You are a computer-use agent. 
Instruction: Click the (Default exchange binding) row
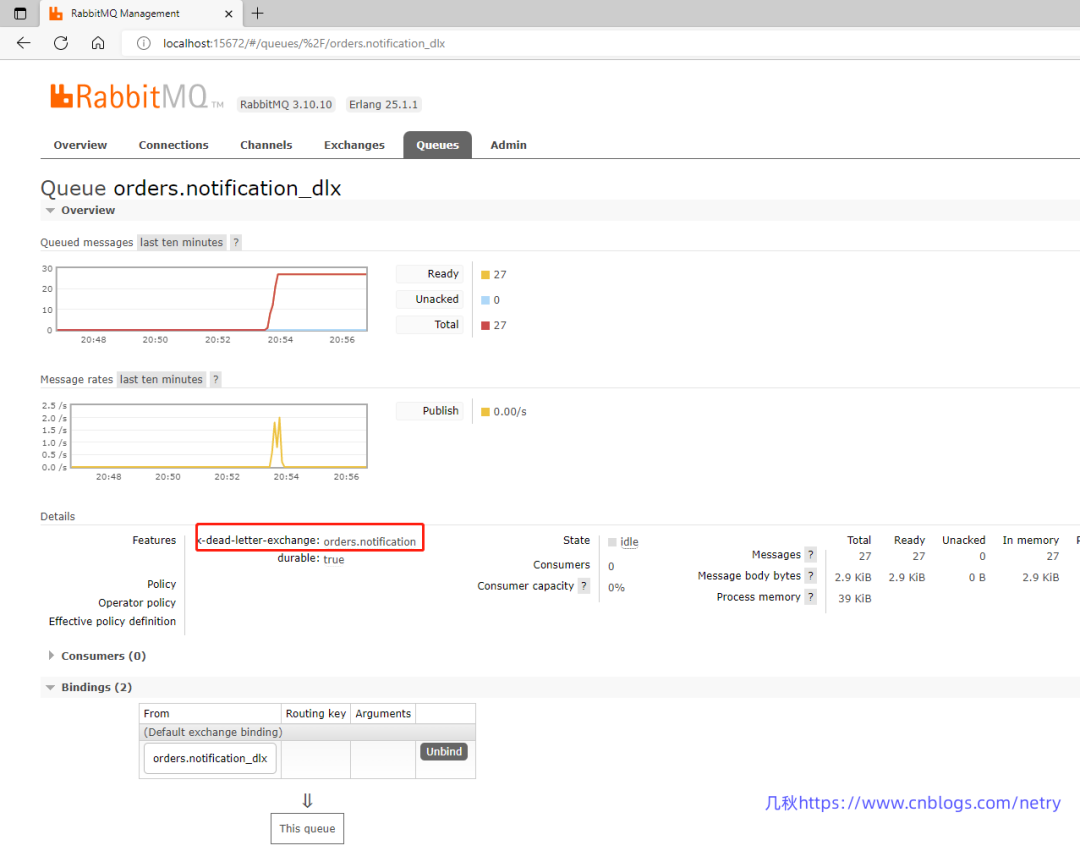tap(307, 732)
